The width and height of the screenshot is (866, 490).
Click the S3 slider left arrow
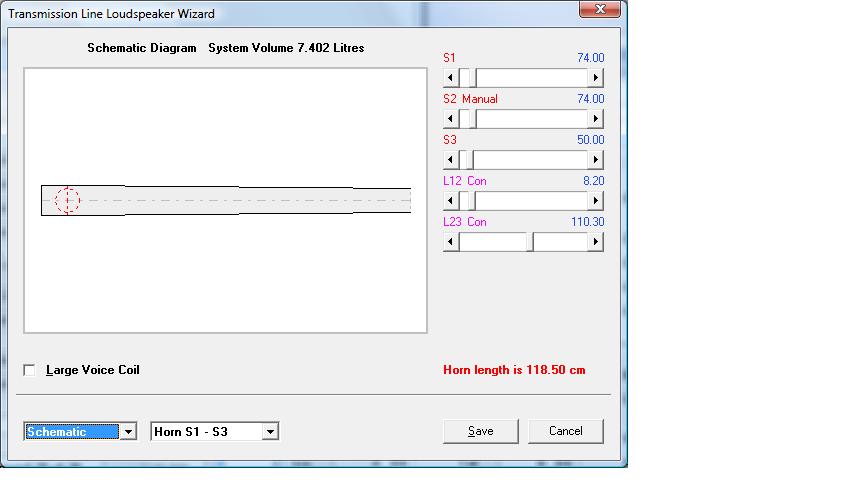point(451,160)
